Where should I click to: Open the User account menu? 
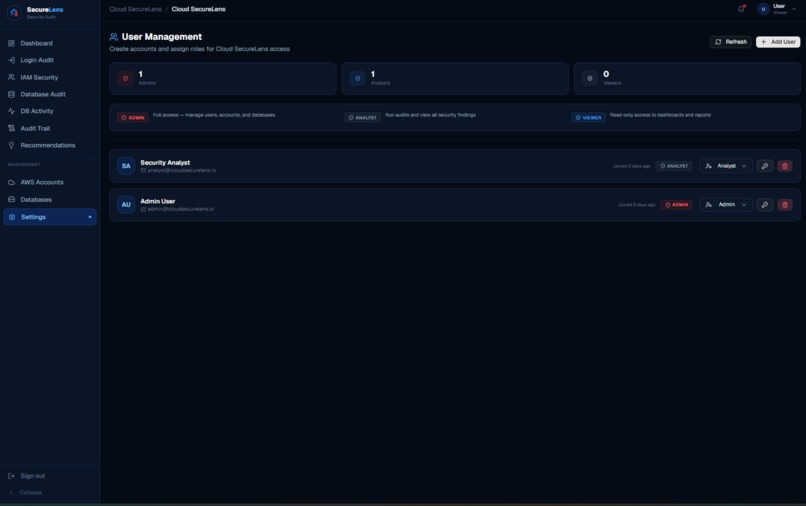(777, 9)
